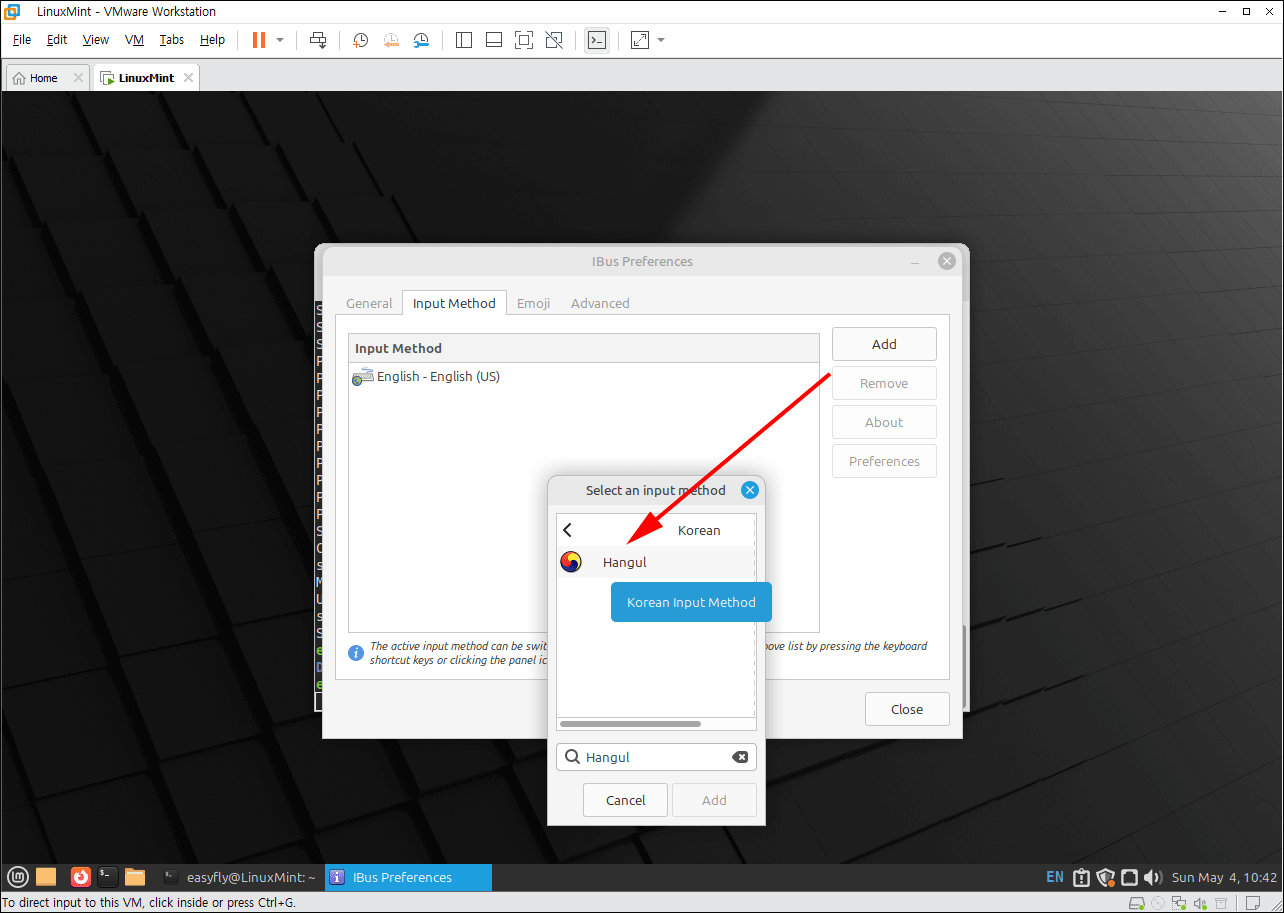Click the Input Method column header
The width and height of the screenshot is (1284, 913).
[x=584, y=348]
